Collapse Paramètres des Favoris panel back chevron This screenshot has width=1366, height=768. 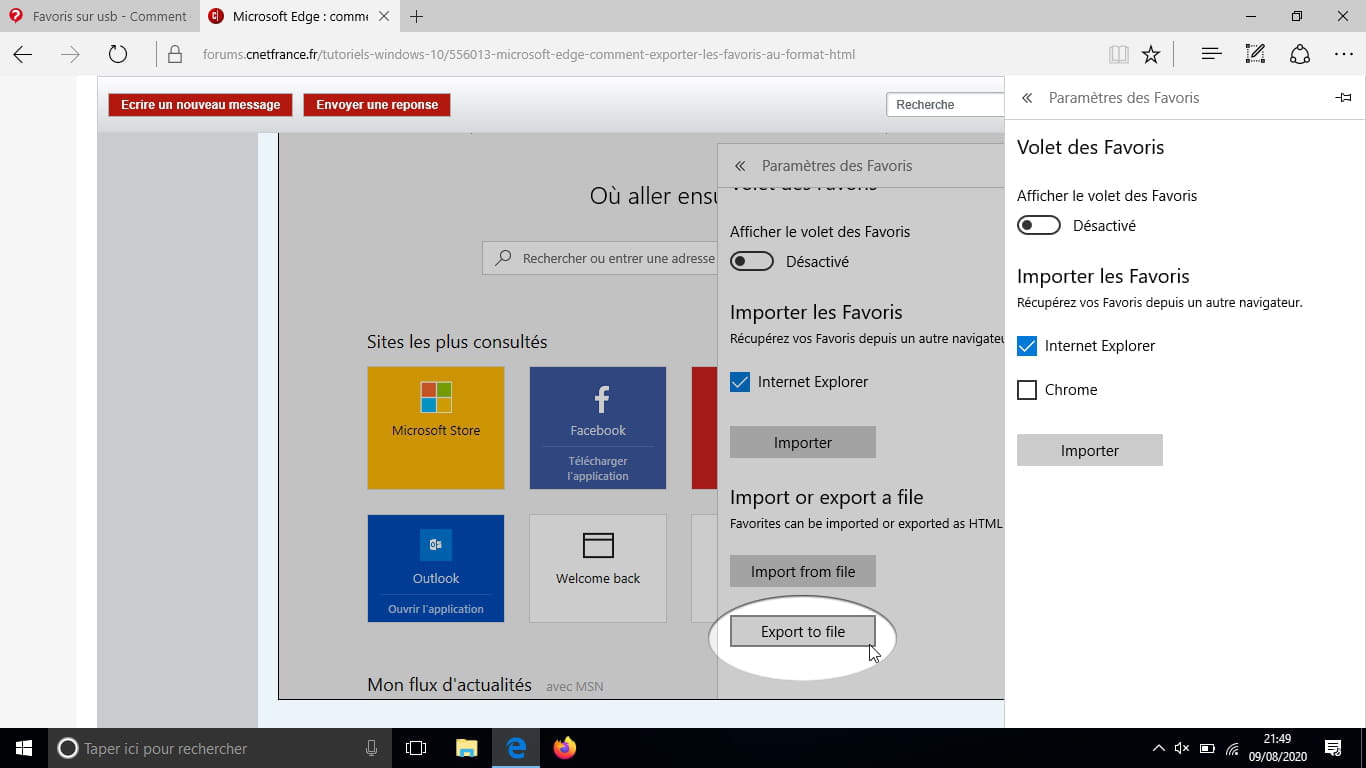tap(1027, 98)
